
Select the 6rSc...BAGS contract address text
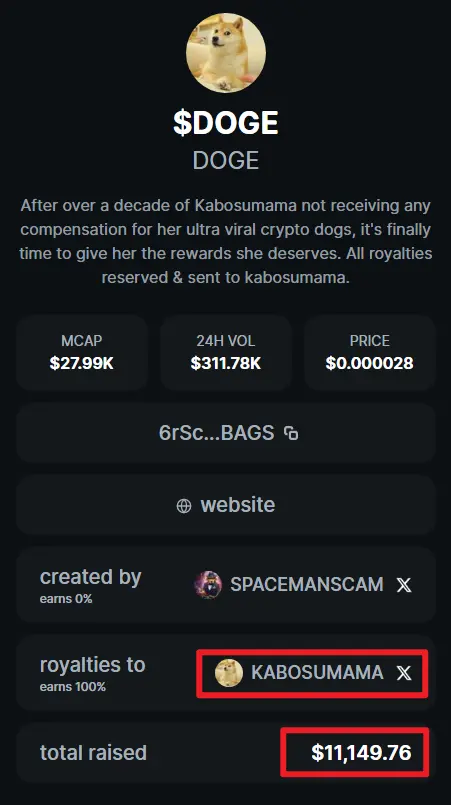[216, 433]
